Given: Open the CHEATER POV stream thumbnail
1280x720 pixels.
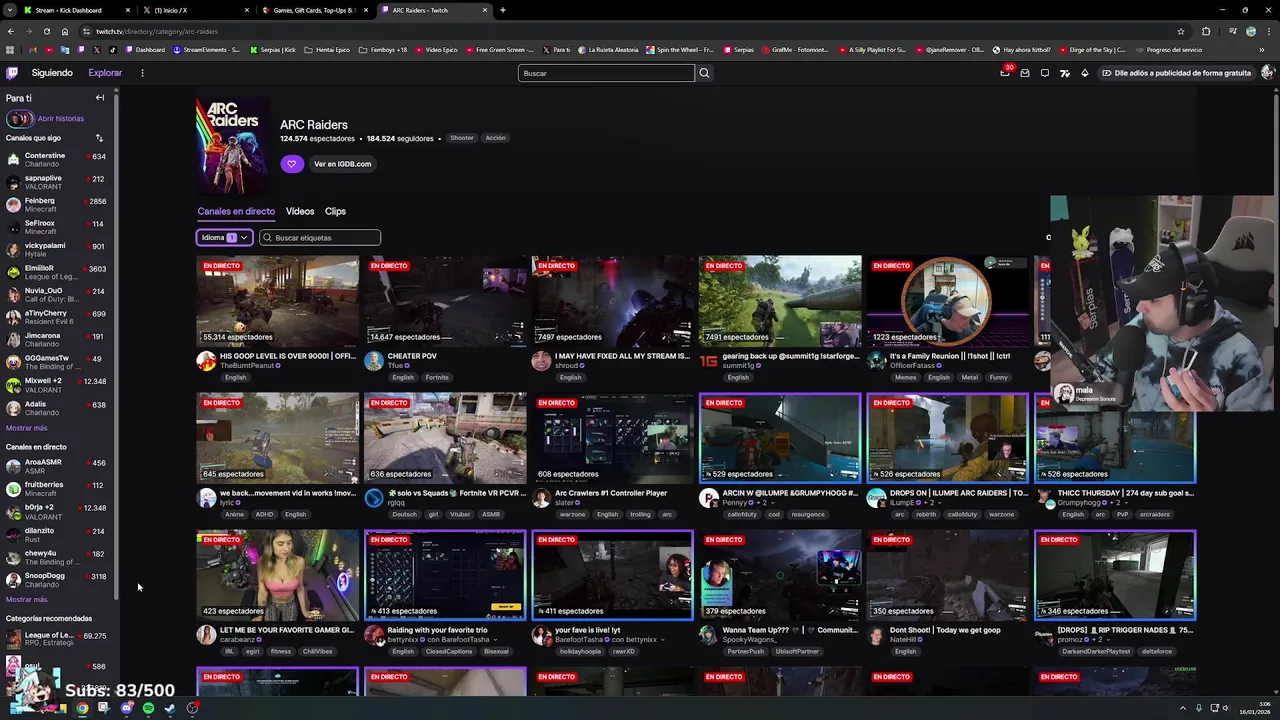Looking at the screenshot, I should pyautogui.click(x=445, y=301).
